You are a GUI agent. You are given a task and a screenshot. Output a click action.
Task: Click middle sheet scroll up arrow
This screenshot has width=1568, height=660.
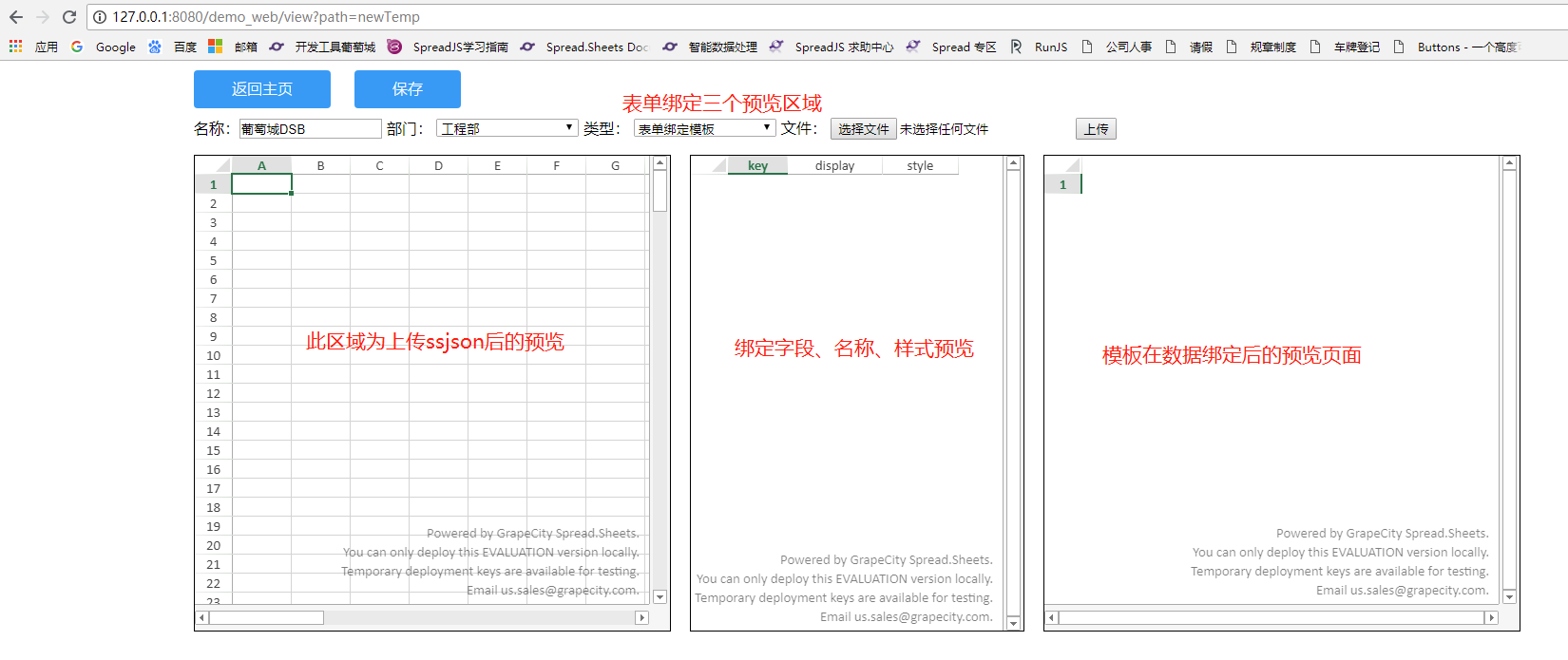1014,163
